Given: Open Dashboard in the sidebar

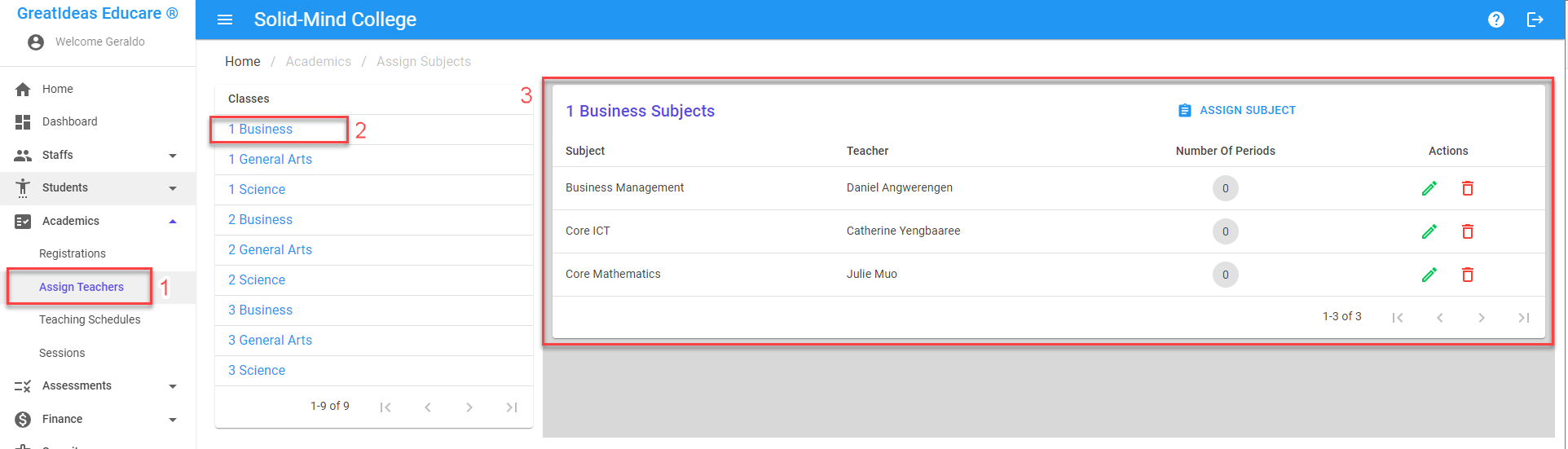Looking at the screenshot, I should pos(70,121).
